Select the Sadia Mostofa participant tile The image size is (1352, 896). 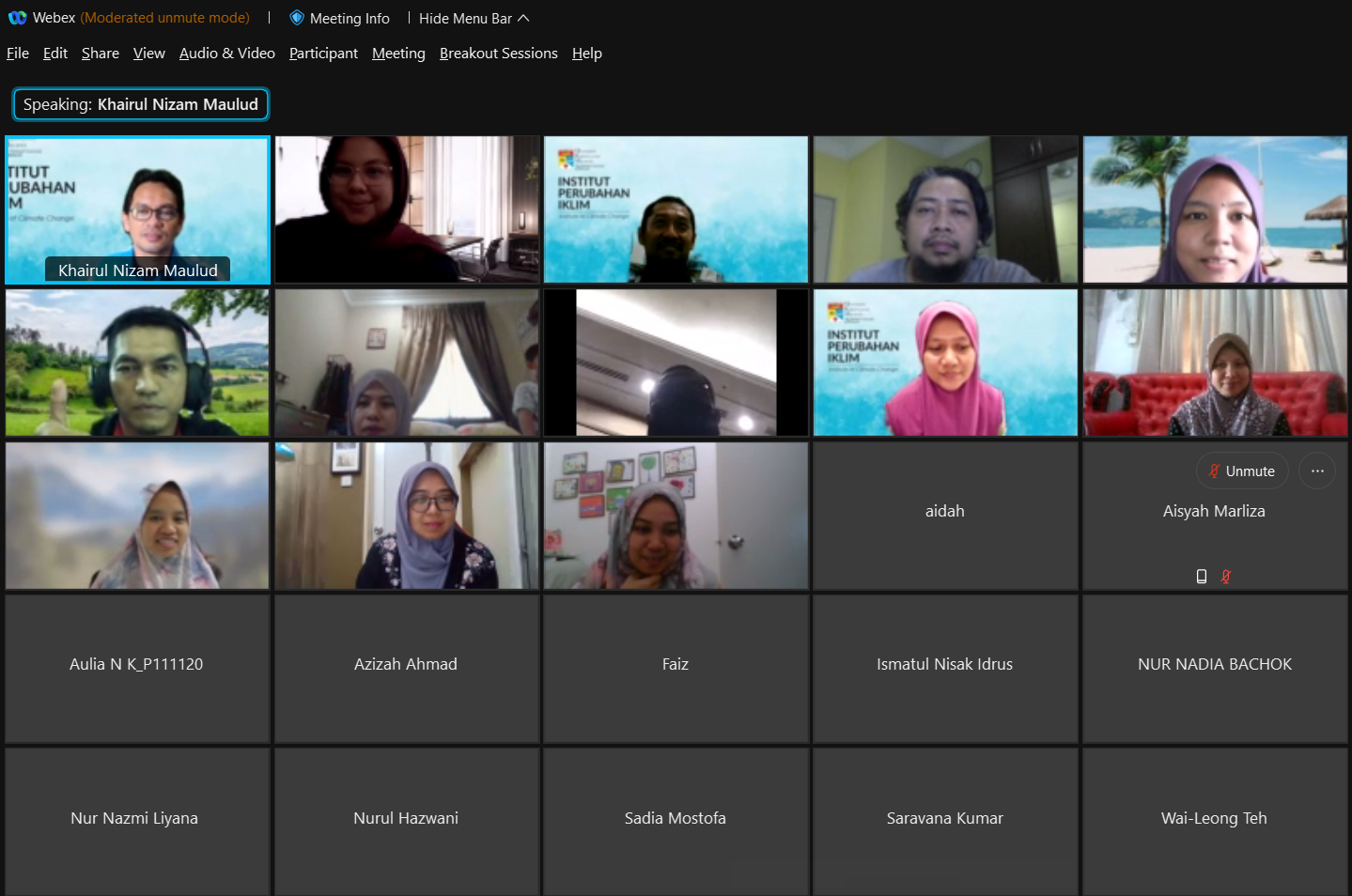(675, 818)
